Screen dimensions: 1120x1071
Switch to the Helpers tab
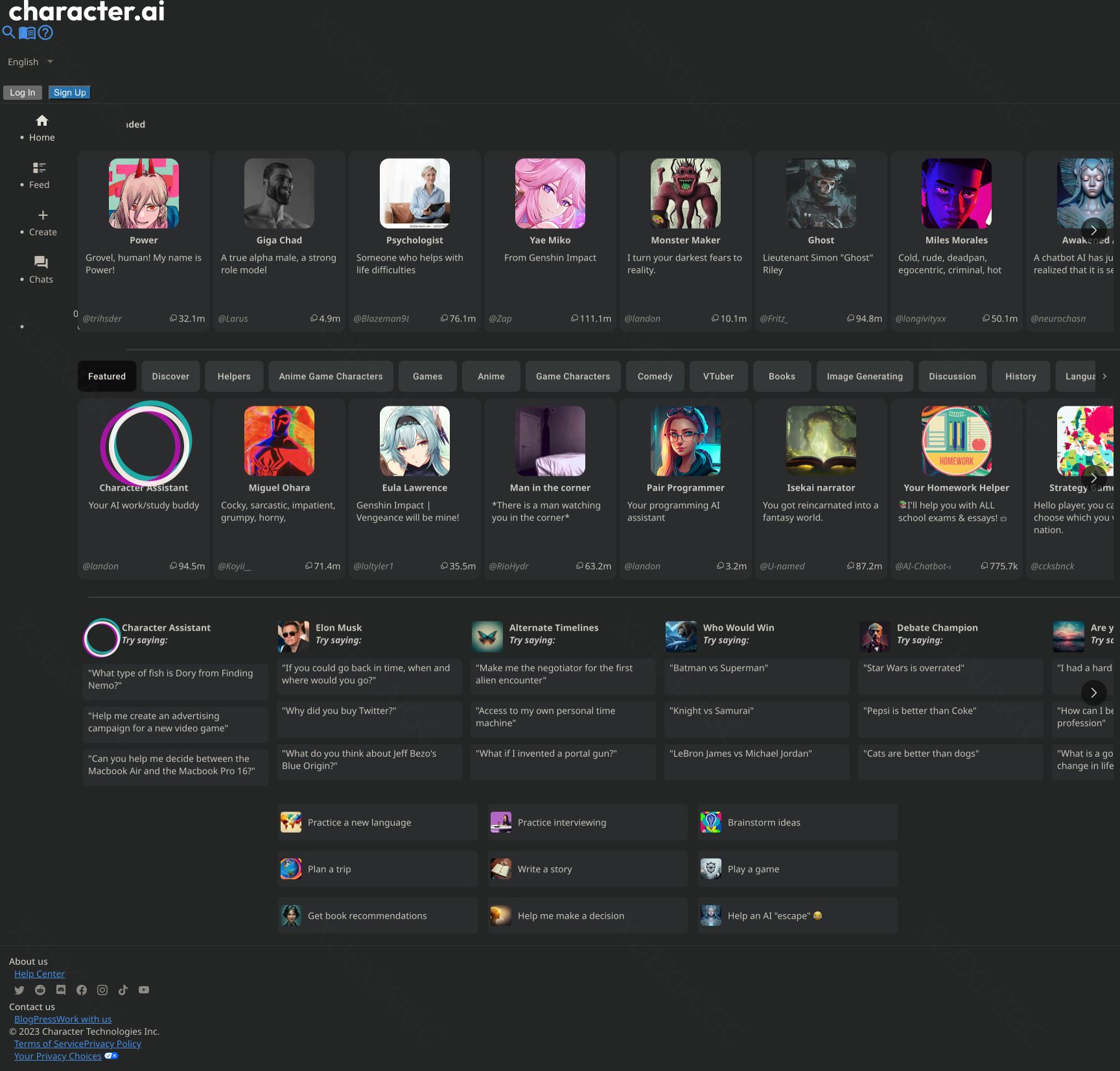coord(234,376)
